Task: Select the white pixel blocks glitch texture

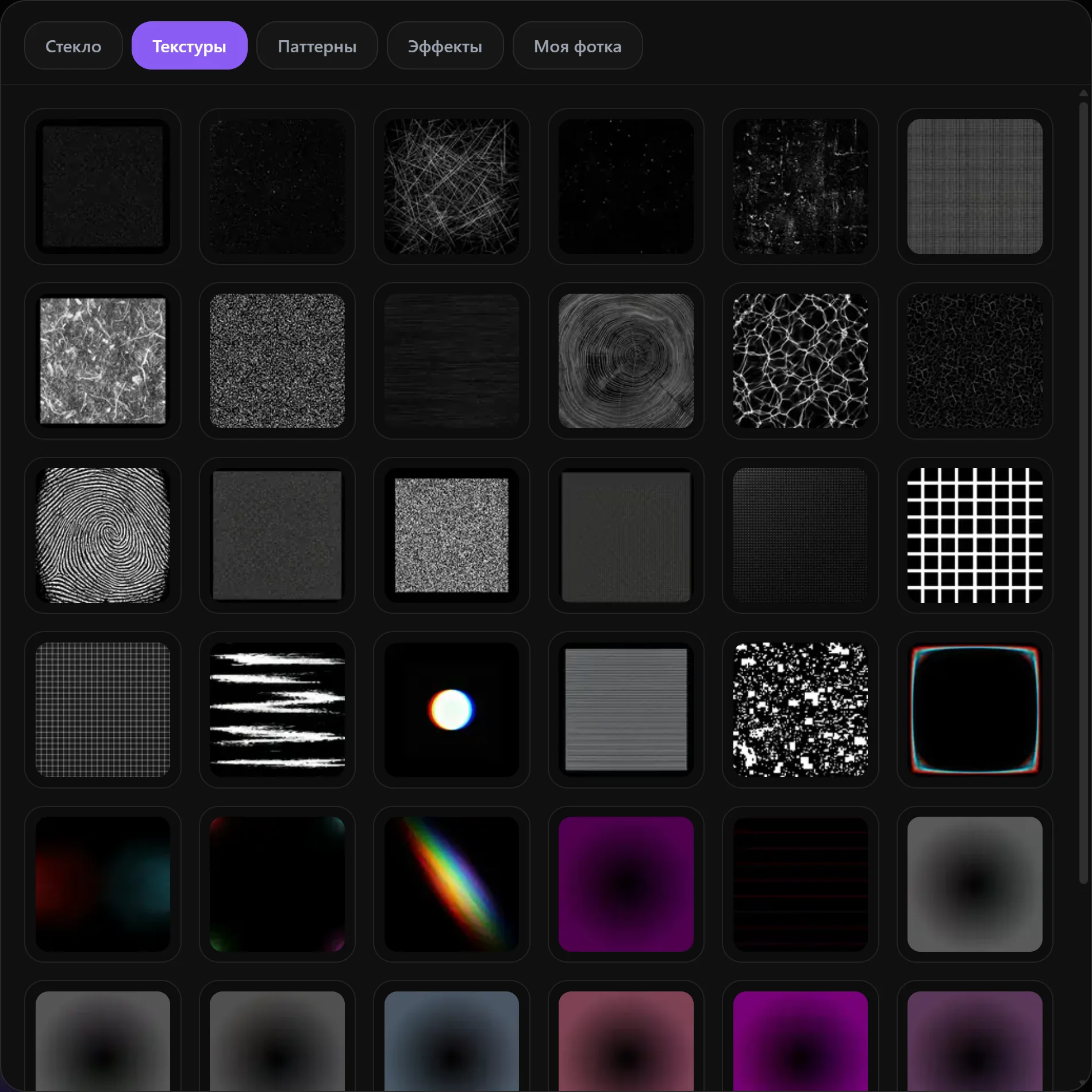Action: pyautogui.click(x=800, y=710)
